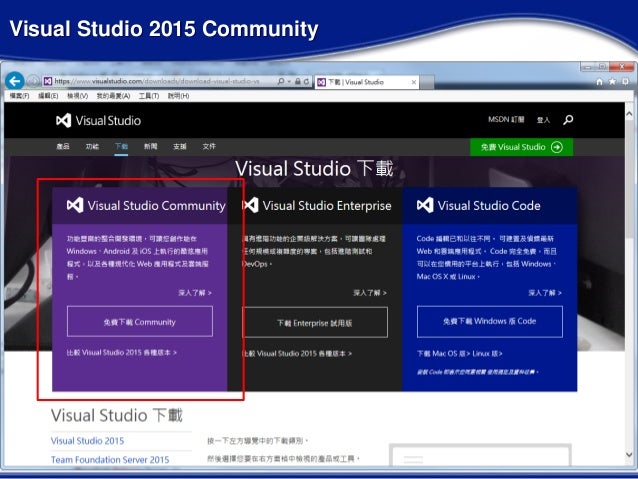Click the refresh icon in address bar

point(306,81)
